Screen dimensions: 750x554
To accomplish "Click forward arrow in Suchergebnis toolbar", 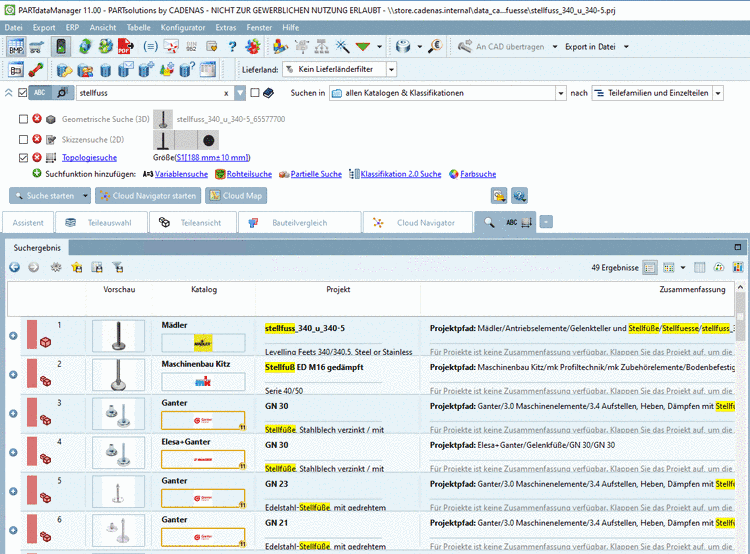I will click(x=33, y=267).
